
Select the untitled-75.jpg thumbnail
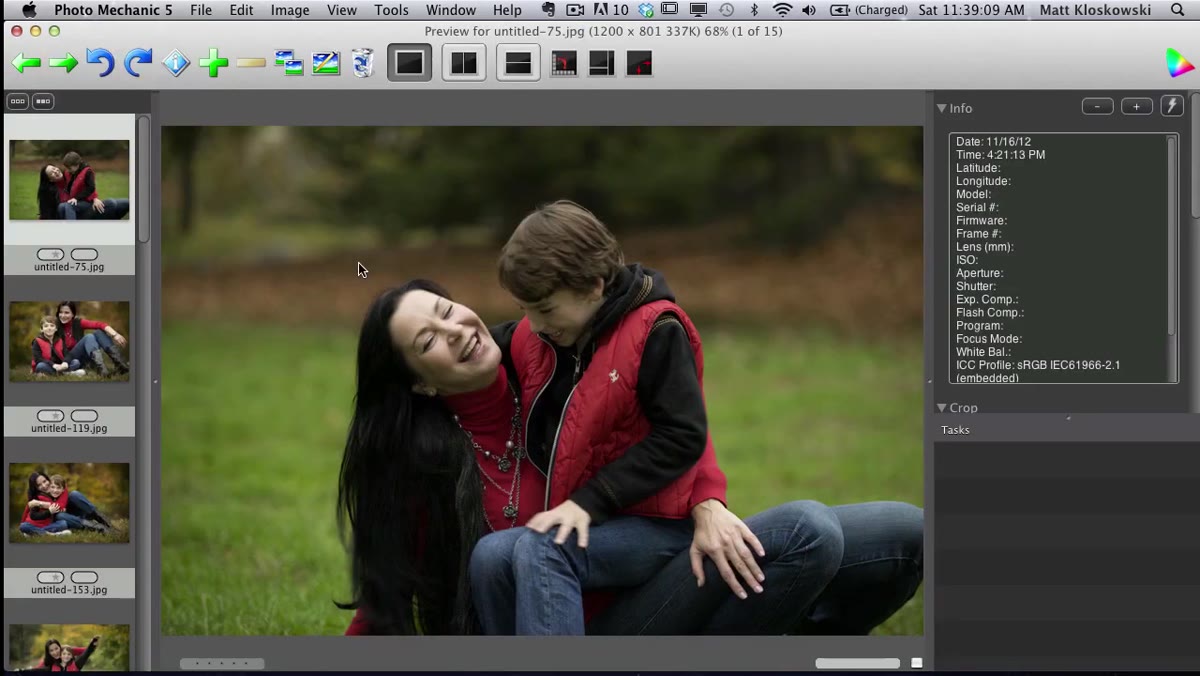point(69,180)
